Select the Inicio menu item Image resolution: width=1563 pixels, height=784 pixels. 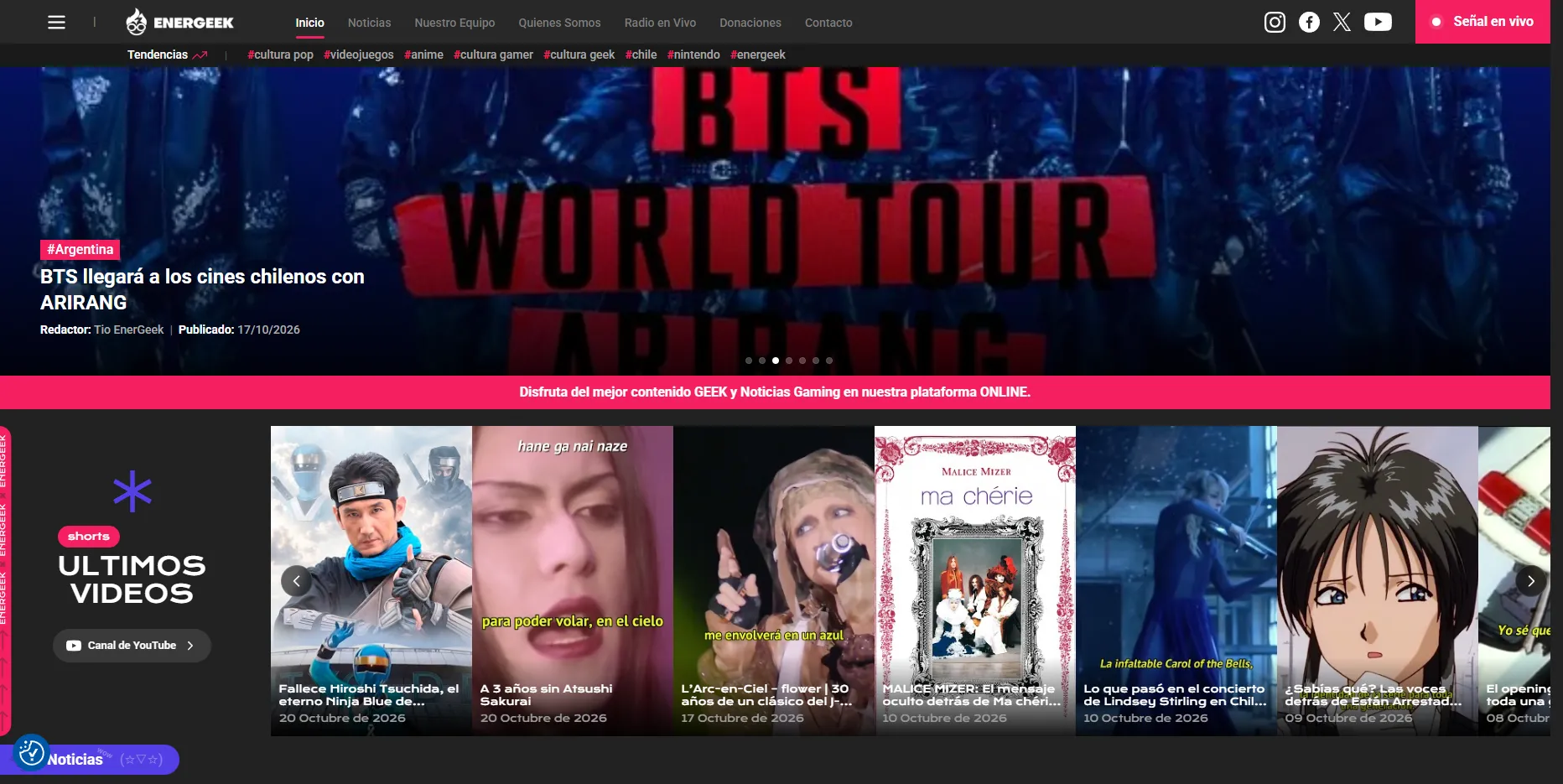tap(309, 23)
